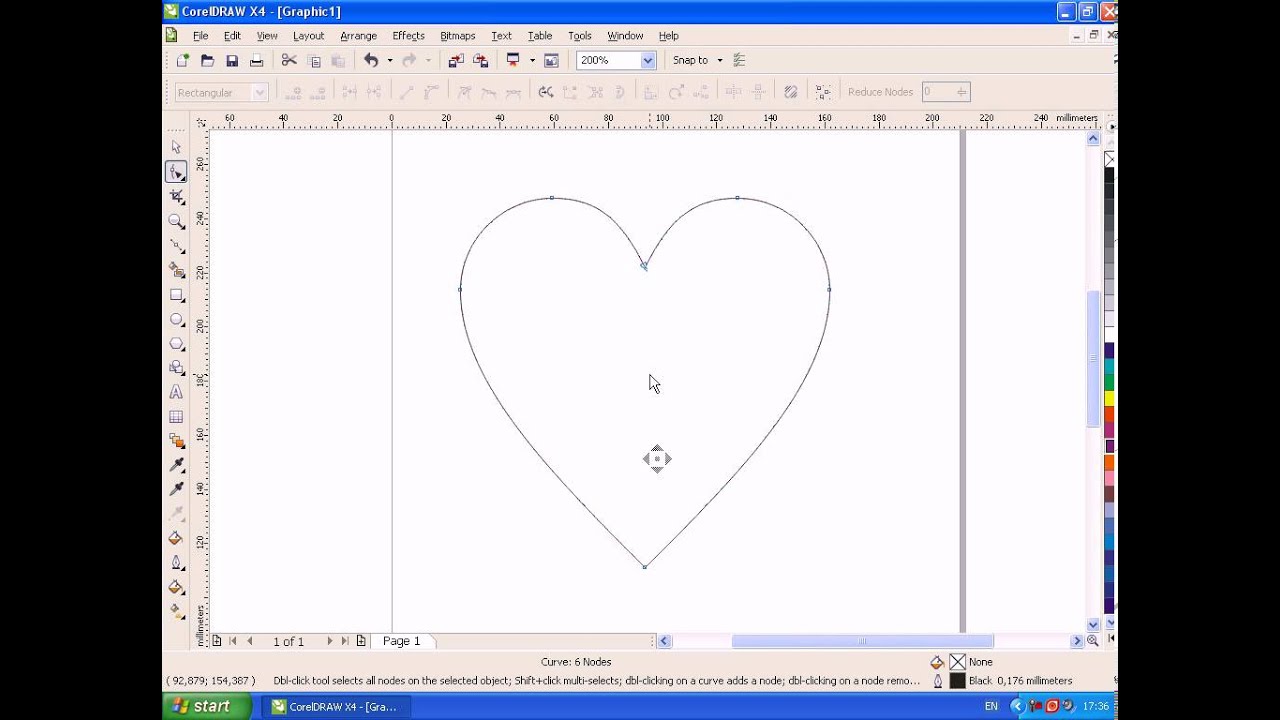The width and height of the screenshot is (1280, 720).
Task: Select the Basic Shapes tool in the toolbox
Action: coord(177,368)
